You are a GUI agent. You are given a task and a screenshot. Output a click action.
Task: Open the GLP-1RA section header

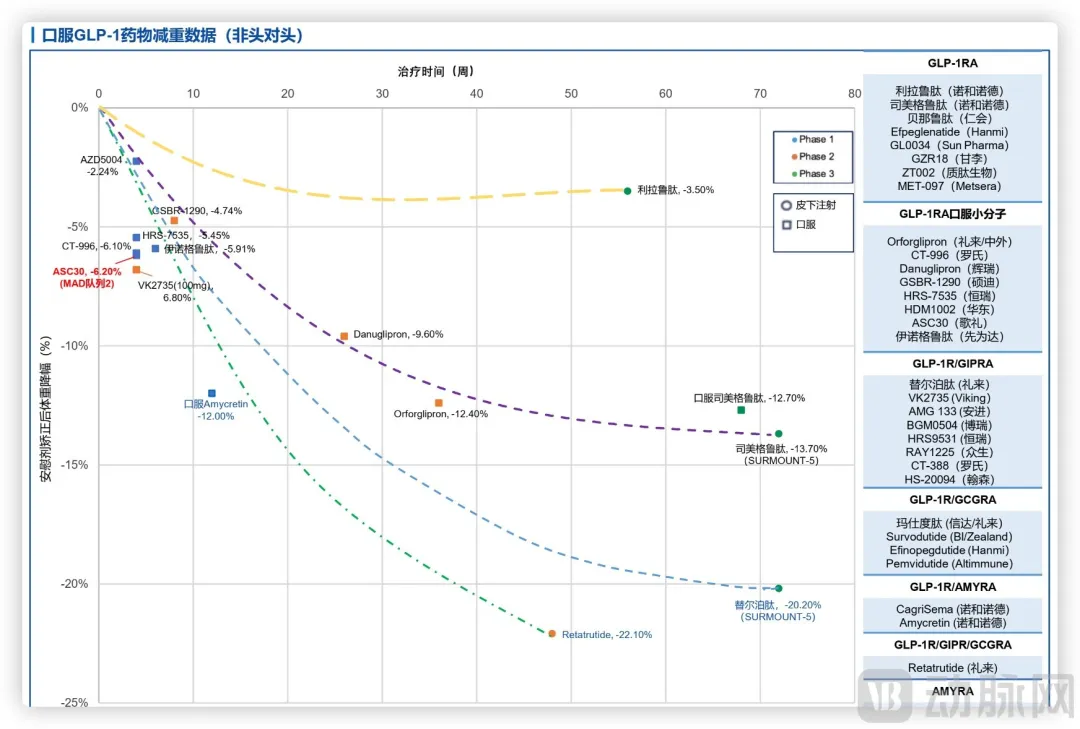tap(952, 63)
